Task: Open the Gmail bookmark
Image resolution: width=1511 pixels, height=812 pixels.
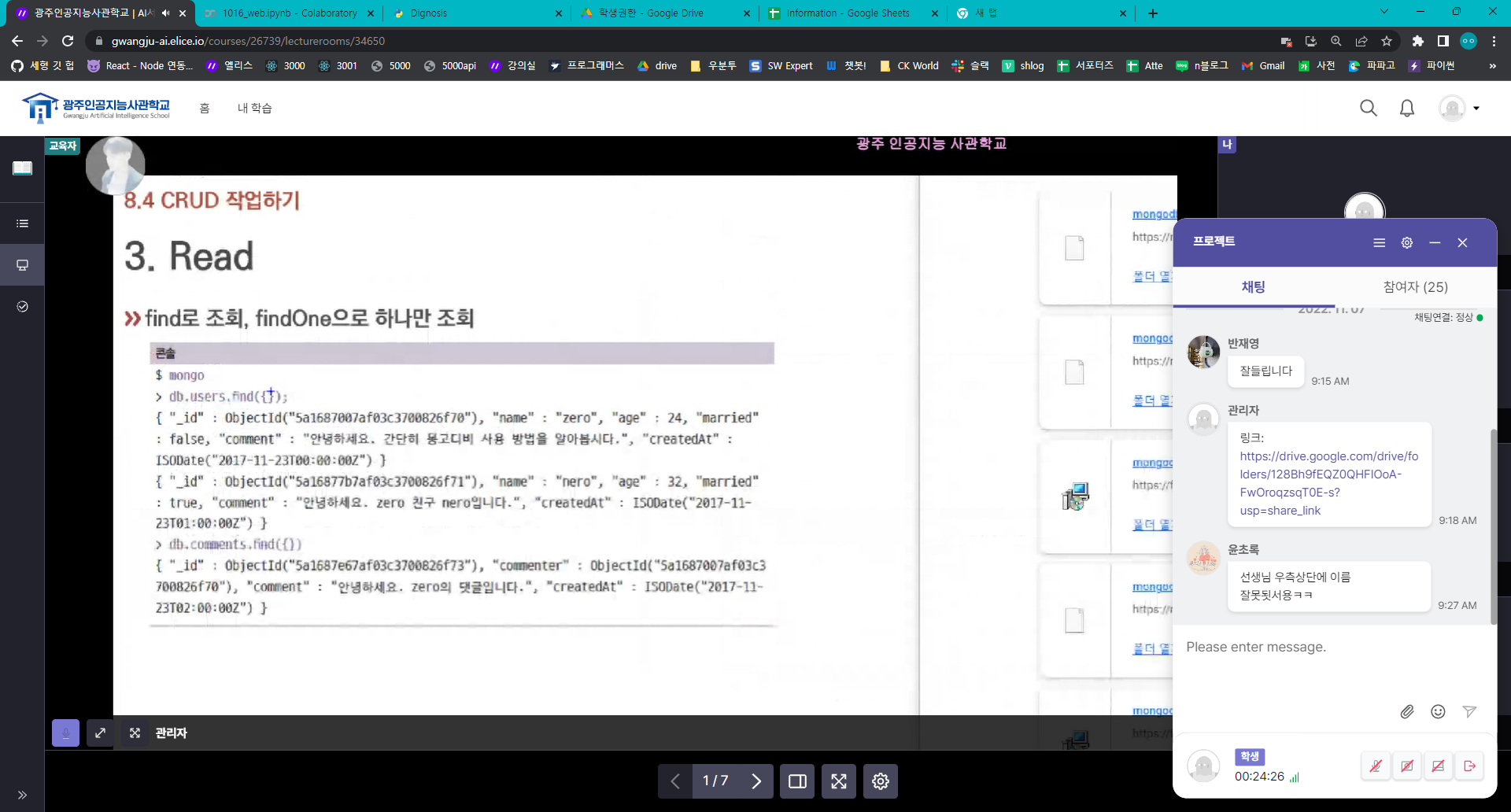Action: (1263, 66)
